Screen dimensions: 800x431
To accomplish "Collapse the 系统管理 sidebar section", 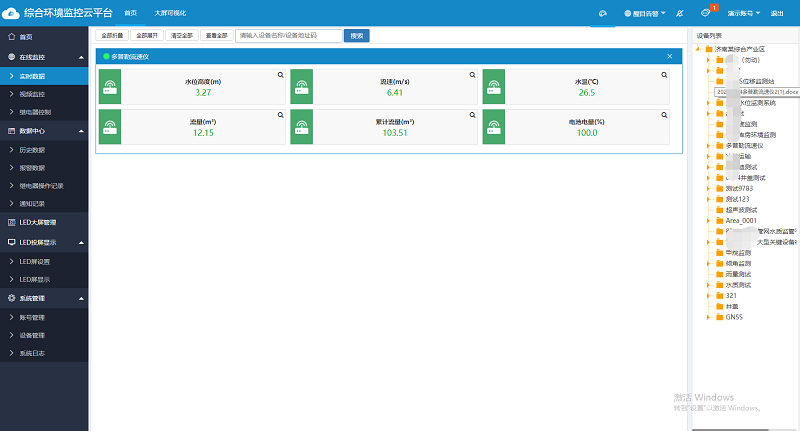I will [x=81, y=299].
